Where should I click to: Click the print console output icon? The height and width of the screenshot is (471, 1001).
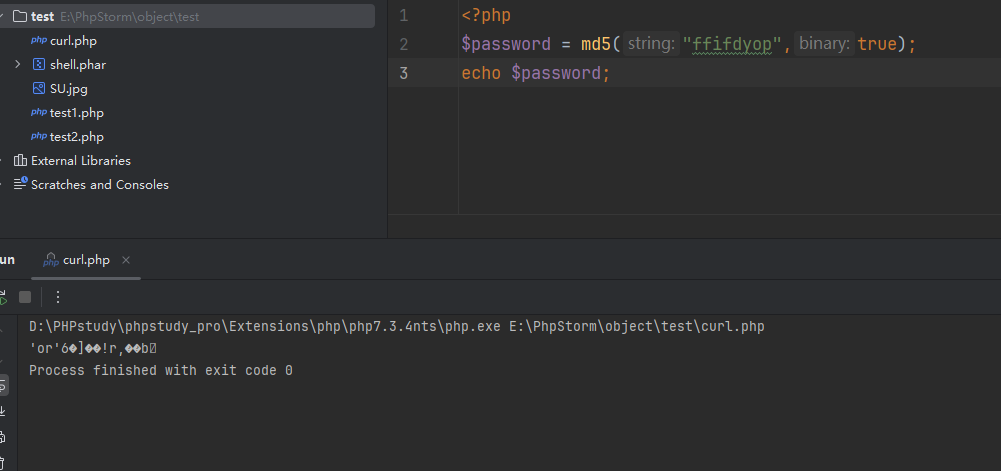coord(3,437)
